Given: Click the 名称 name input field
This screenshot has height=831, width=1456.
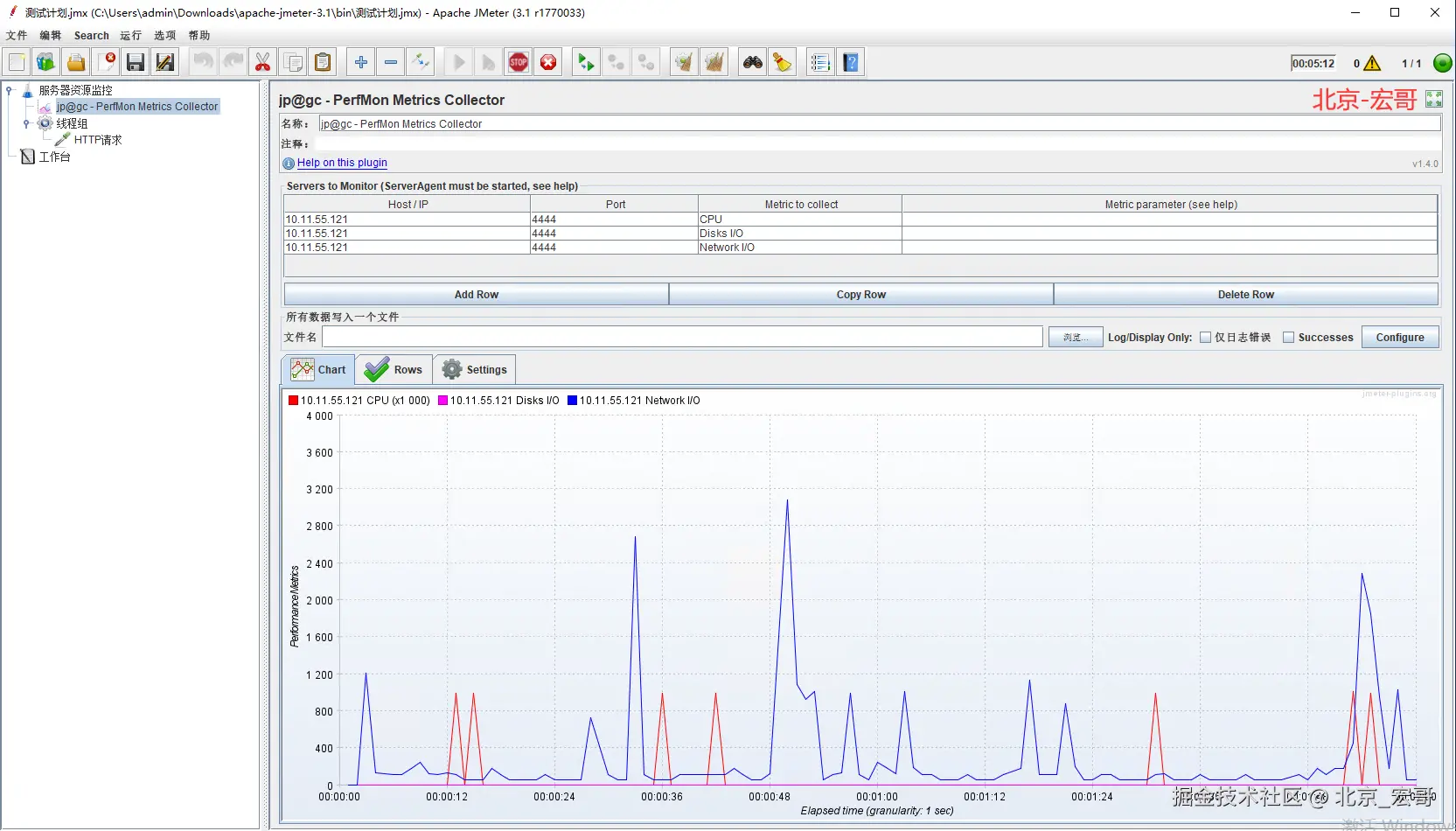Looking at the screenshot, I should pyautogui.click(x=879, y=124).
